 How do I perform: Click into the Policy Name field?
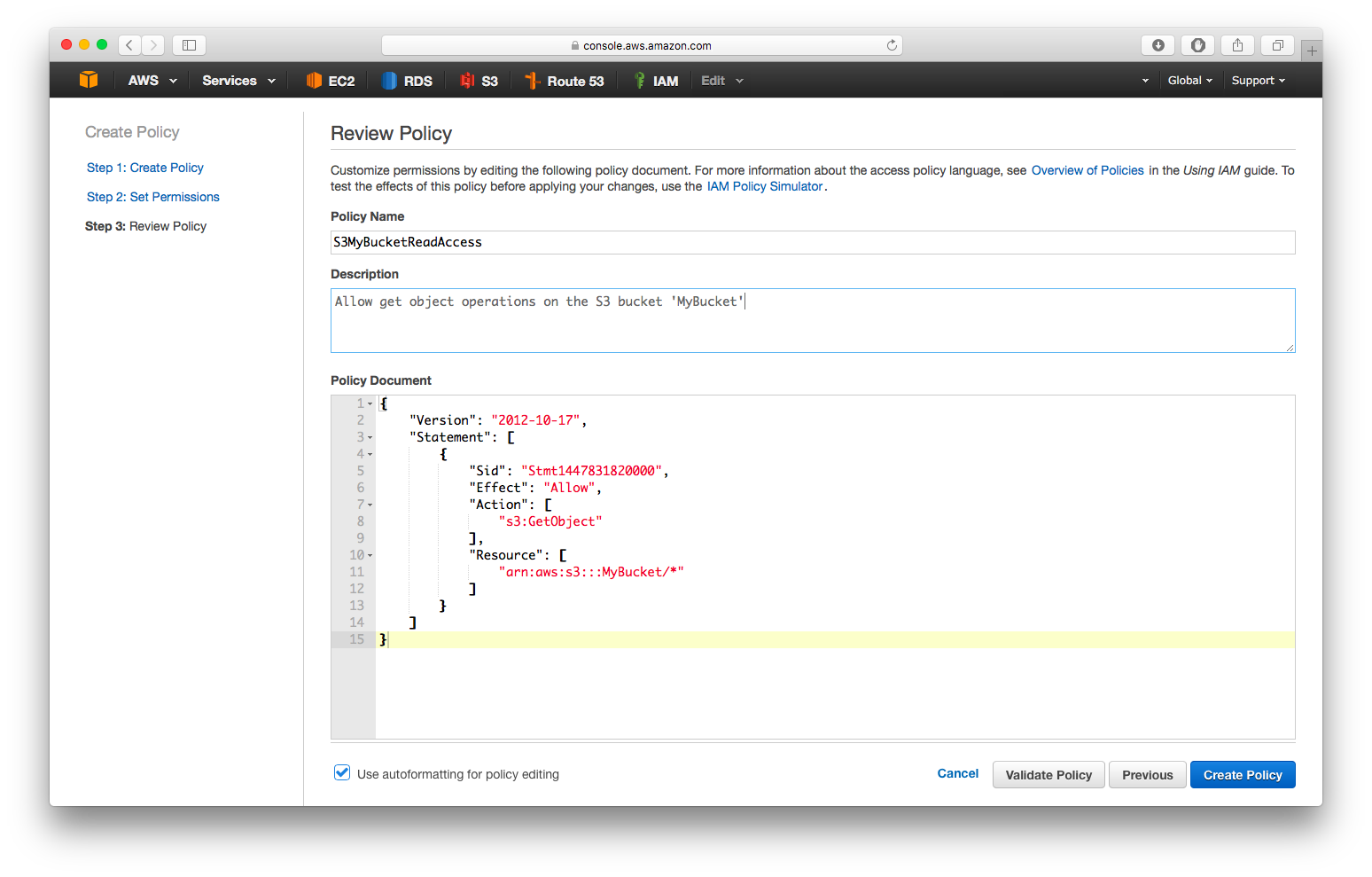point(812,242)
